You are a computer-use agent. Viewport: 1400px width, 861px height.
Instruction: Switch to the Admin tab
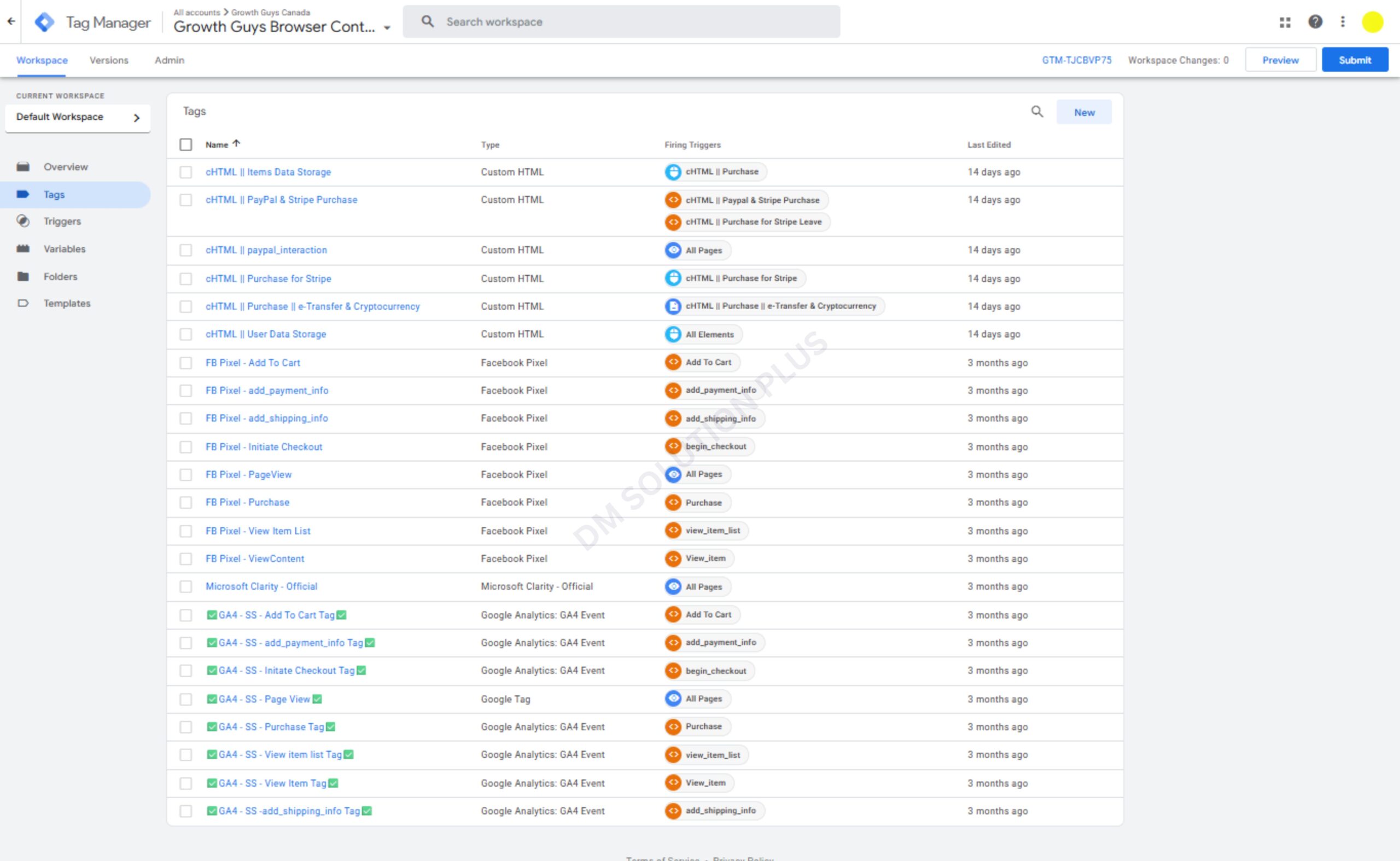pyautogui.click(x=169, y=60)
